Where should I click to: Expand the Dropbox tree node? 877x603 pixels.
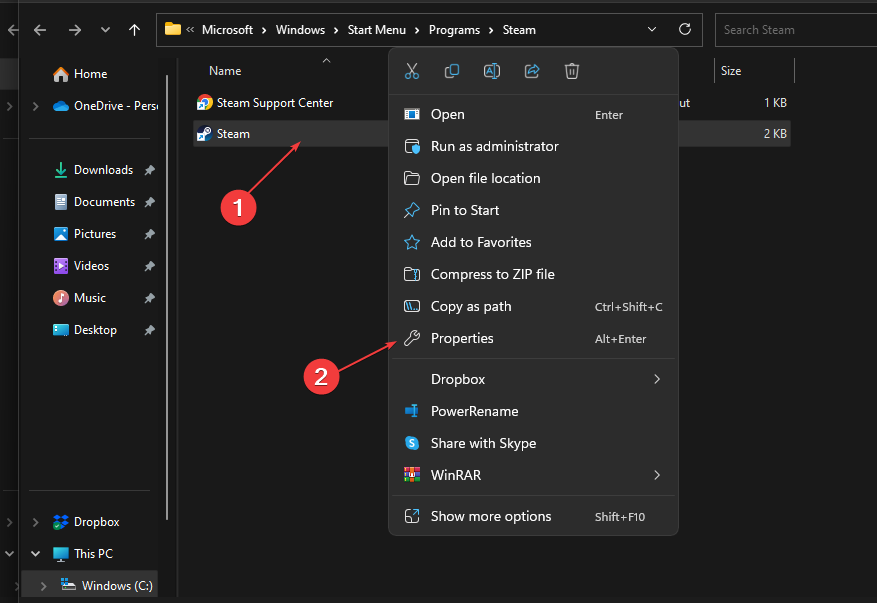click(x=35, y=522)
